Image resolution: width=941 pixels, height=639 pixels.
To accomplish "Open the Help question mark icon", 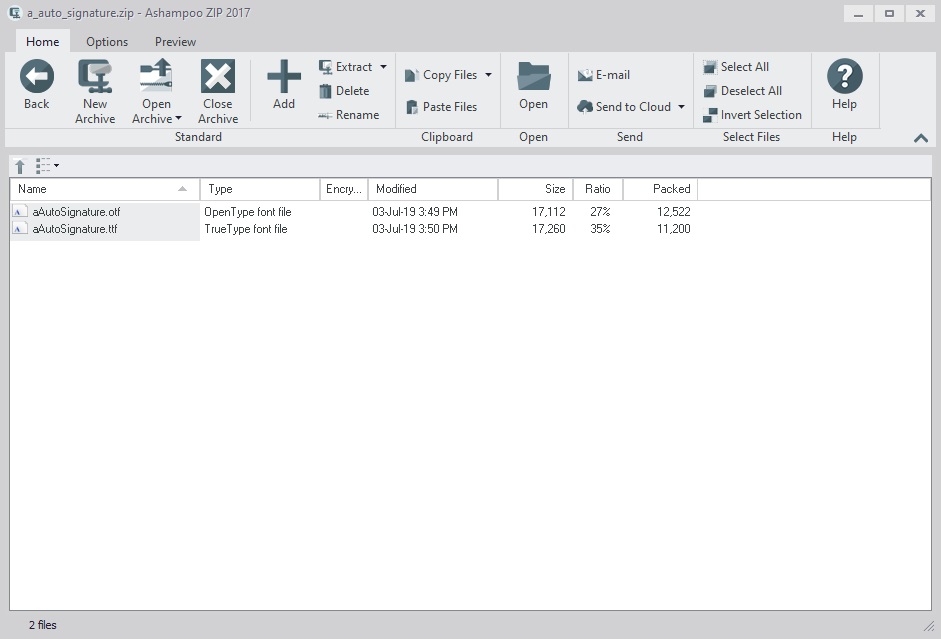I will 844,77.
